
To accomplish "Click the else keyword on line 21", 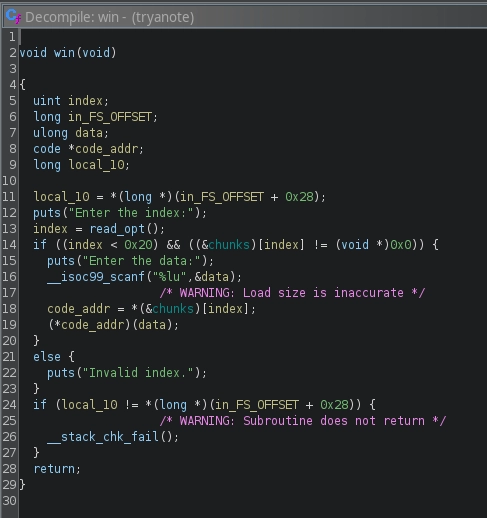I will click(47, 357).
